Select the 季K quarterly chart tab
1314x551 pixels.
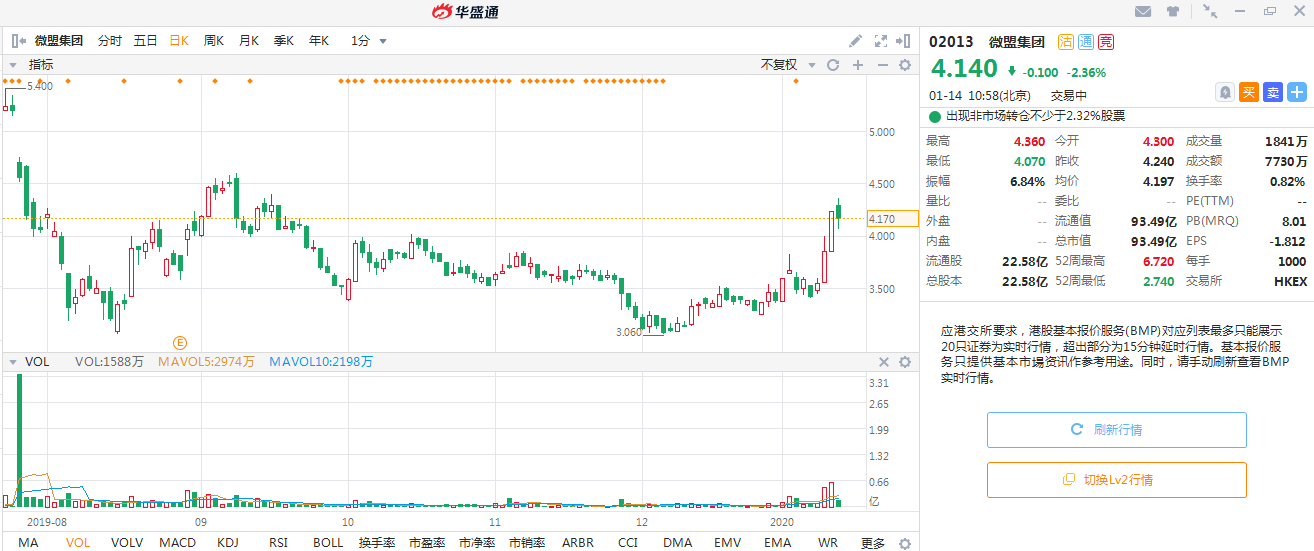(284, 41)
